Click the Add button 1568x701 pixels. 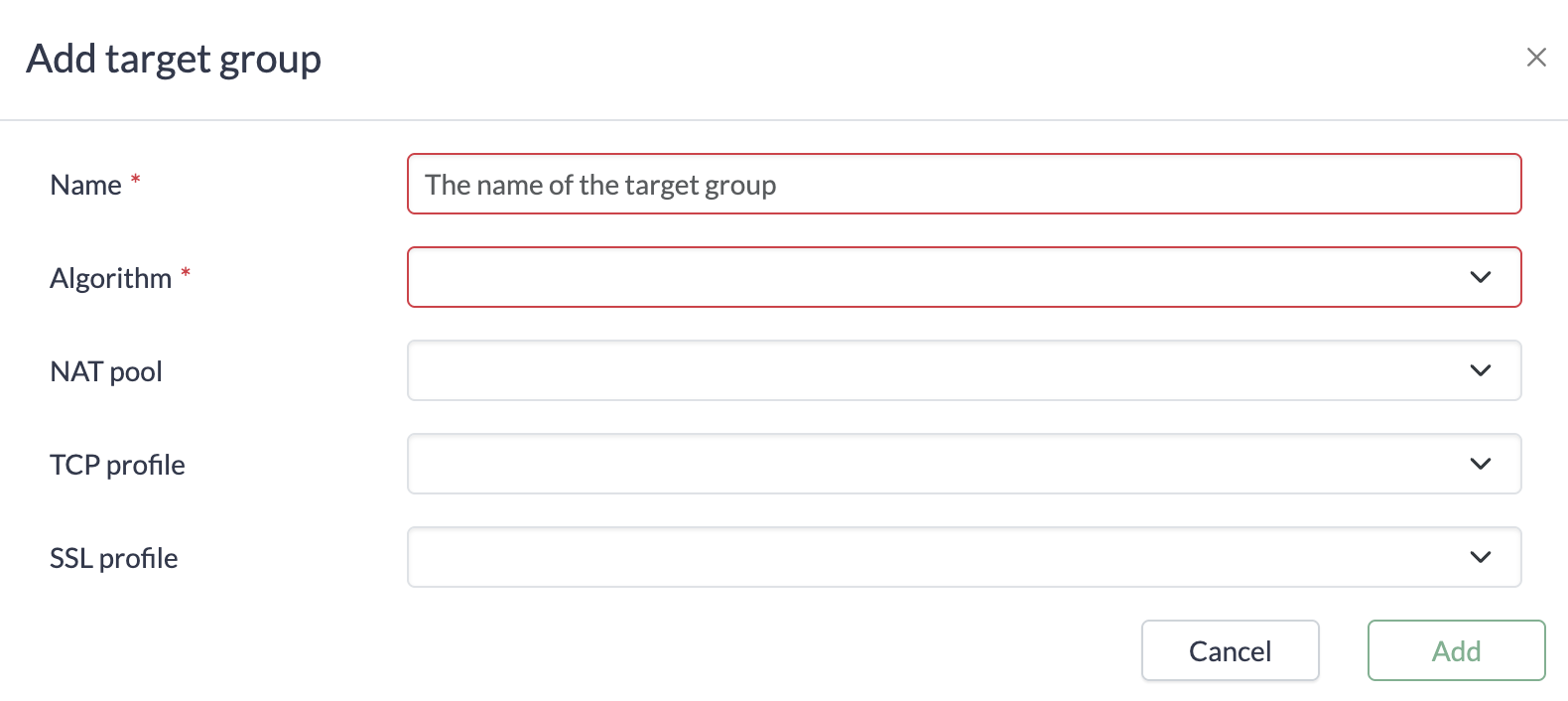point(1456,650)
